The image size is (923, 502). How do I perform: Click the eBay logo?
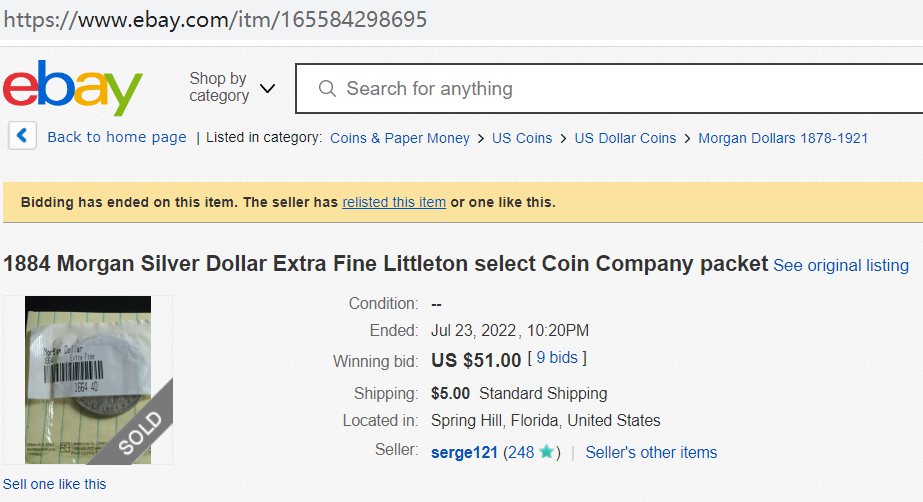tap(72, 88)
